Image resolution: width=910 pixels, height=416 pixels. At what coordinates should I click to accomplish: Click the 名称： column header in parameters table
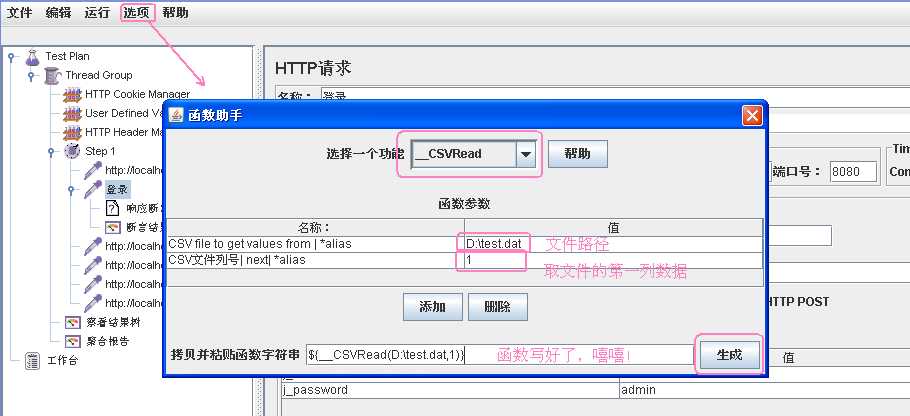click(x=316, y=227)
